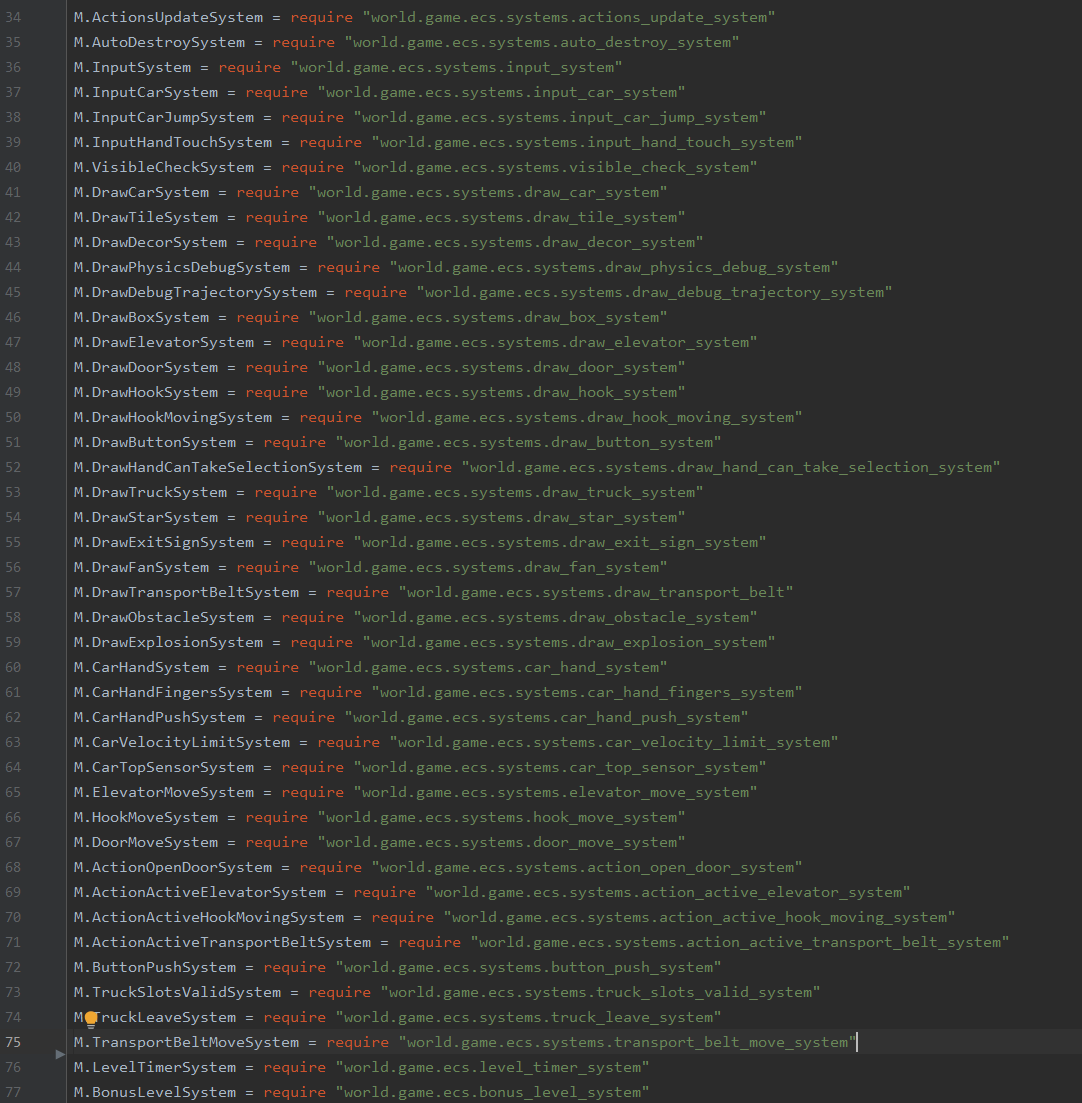Click the gutter arrow marker below line 75
This screenshot has height=1103, width=1082.
(x=60, y=1053)
